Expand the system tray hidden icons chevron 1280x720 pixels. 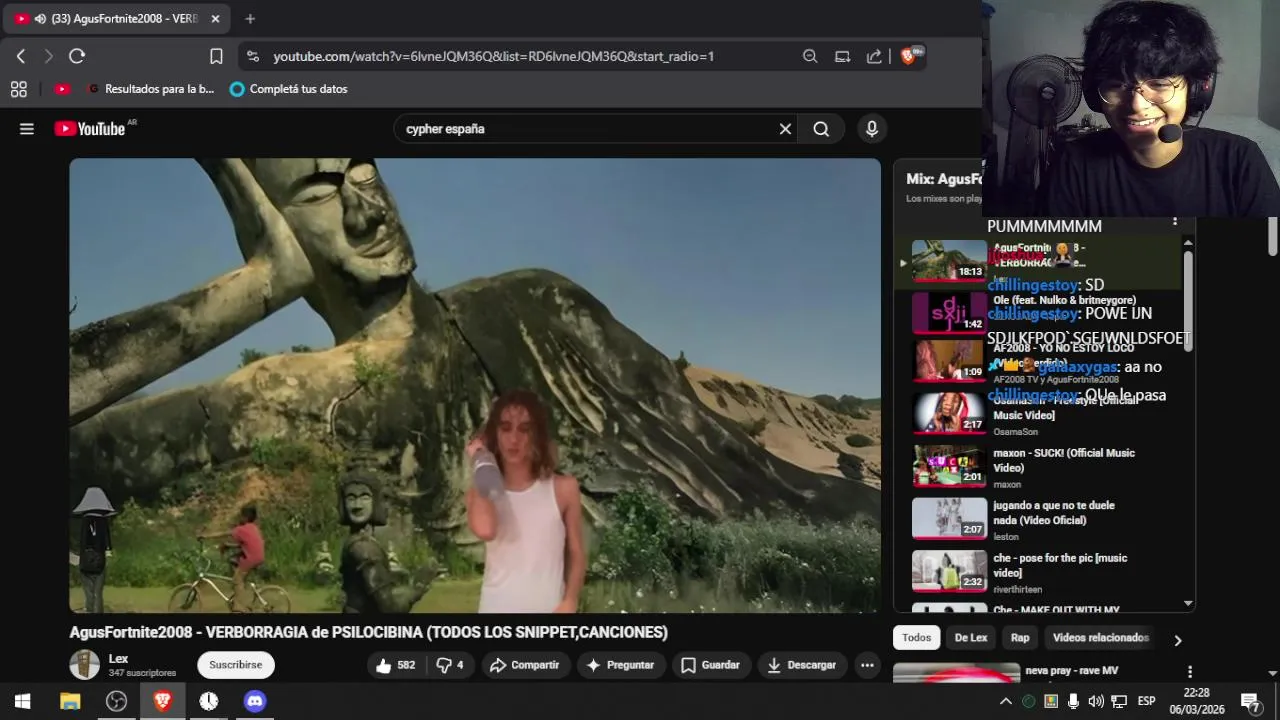coord(1006,701)
